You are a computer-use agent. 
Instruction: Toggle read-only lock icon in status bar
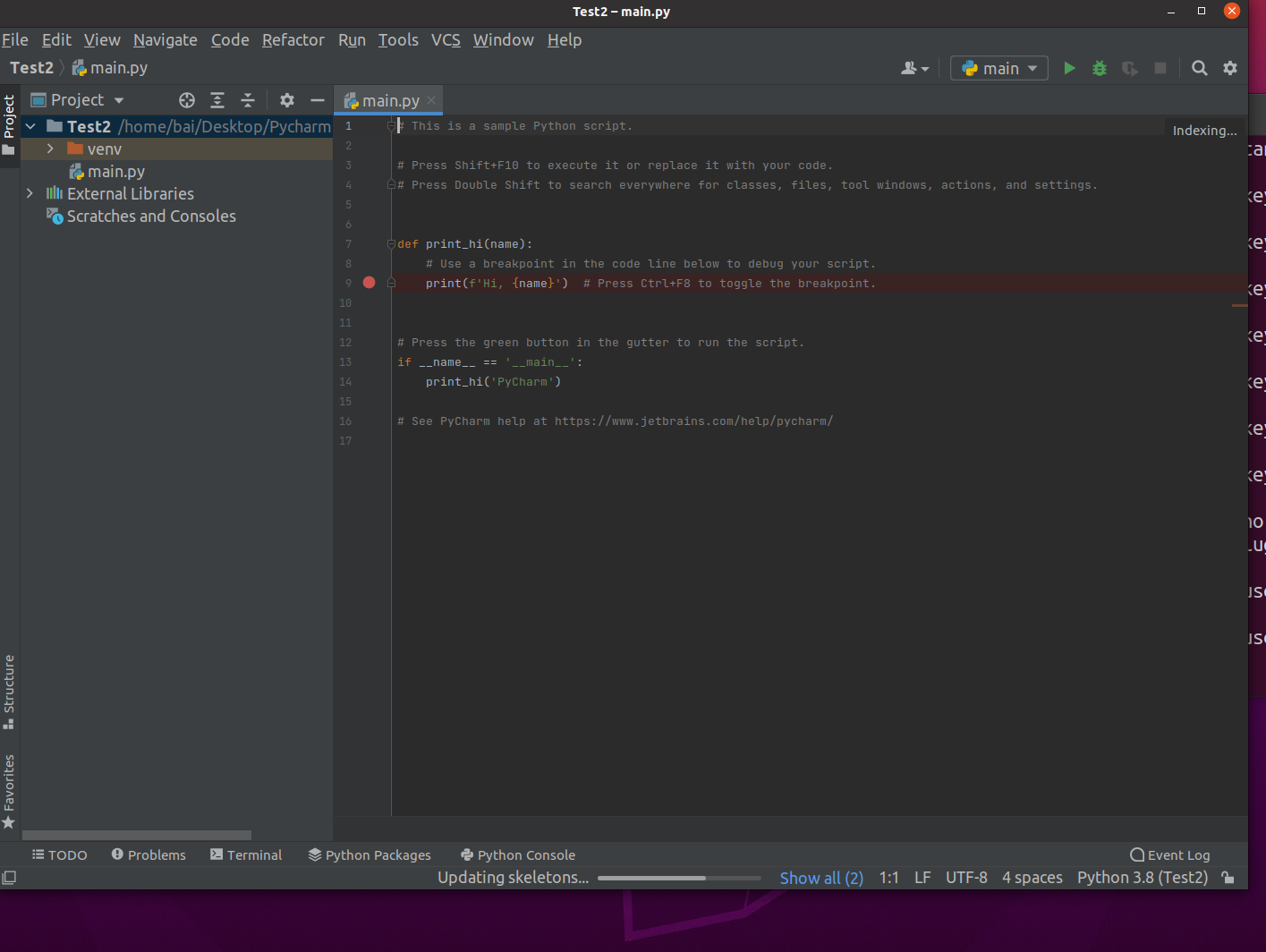point(1228,878)
